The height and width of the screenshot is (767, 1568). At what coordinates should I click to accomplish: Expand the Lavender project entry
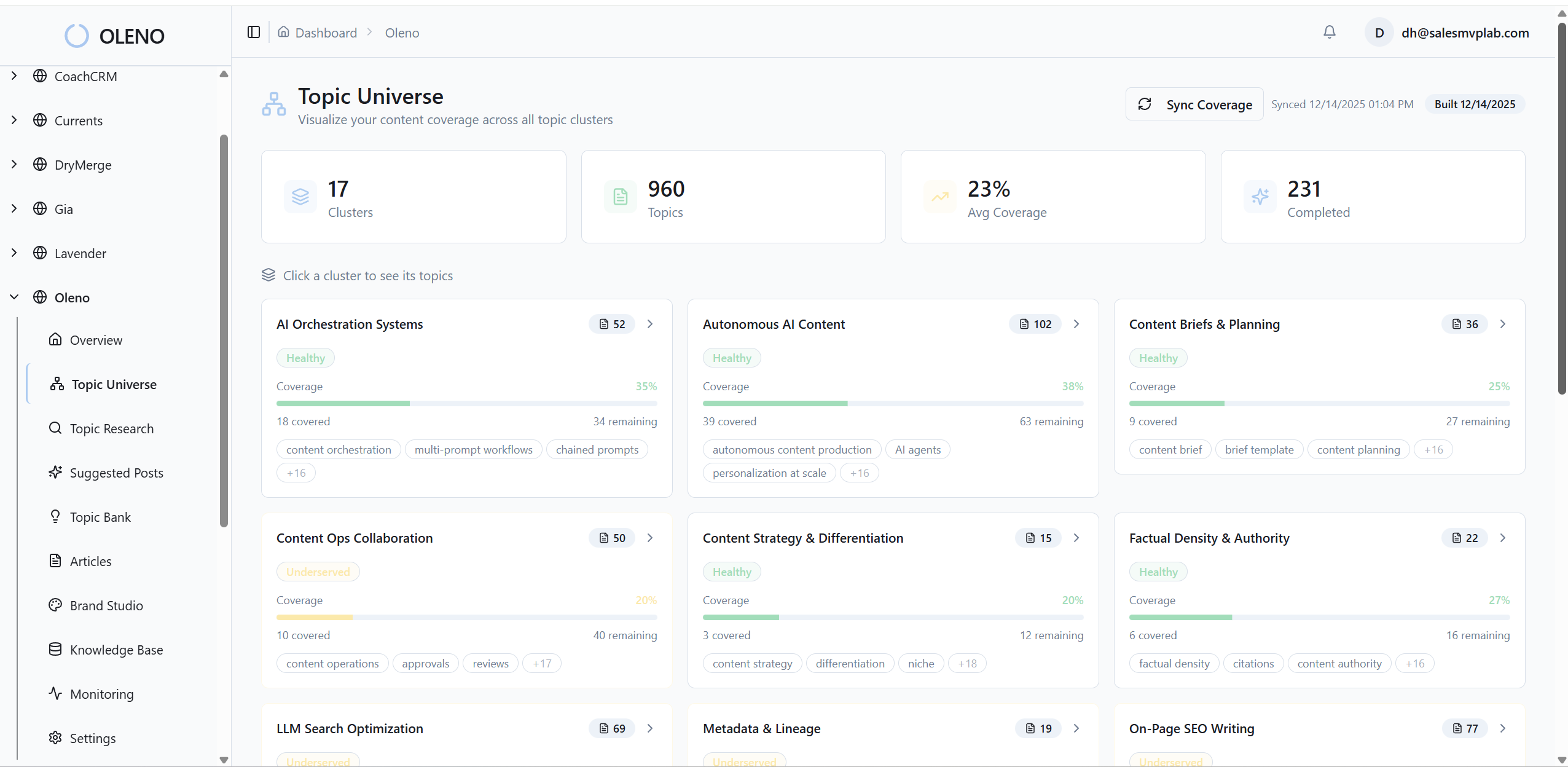14,253
